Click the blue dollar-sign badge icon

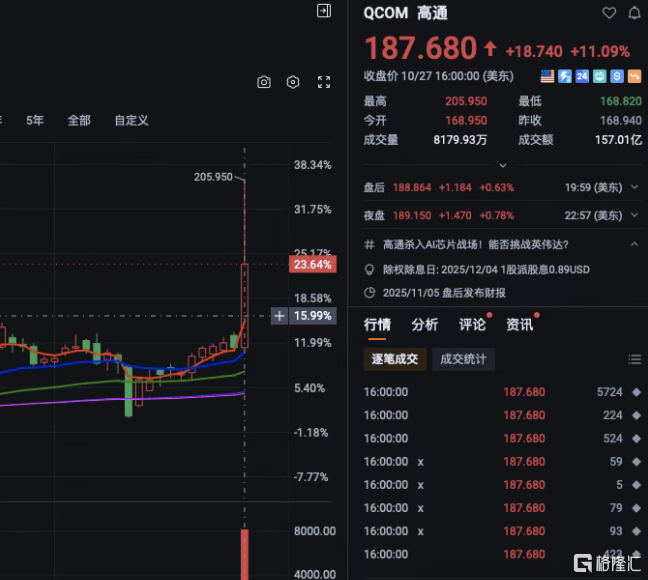(x=617, y=76)
